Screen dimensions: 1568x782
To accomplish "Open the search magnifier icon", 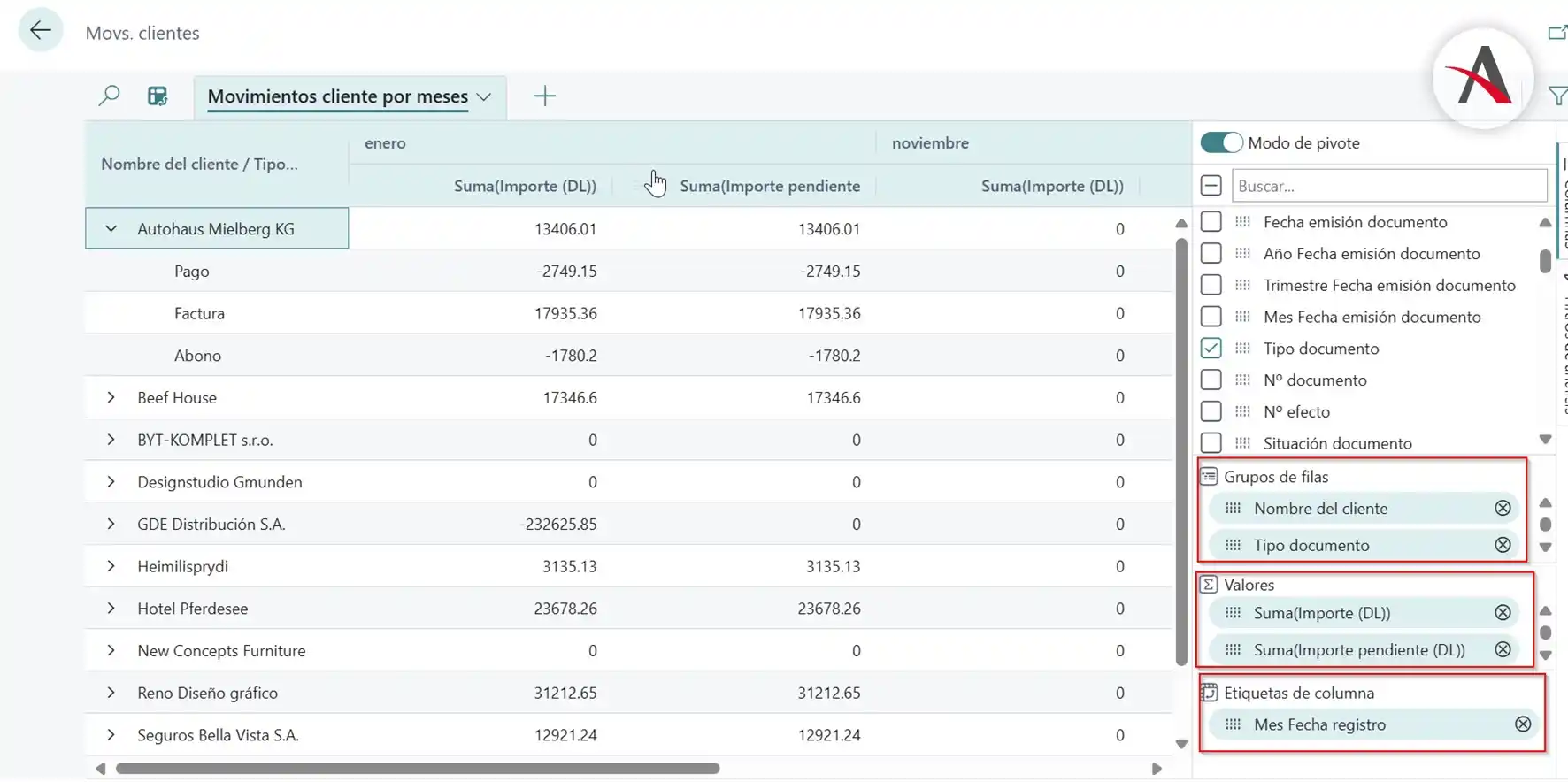I will pos(109,96).
